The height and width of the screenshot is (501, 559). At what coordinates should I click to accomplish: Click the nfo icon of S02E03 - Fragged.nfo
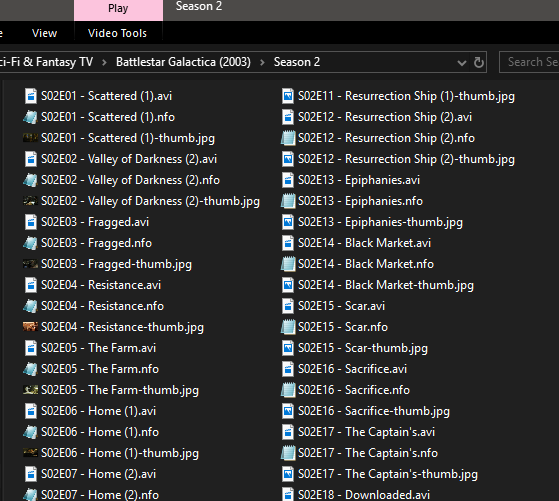[x=31, y=243]
